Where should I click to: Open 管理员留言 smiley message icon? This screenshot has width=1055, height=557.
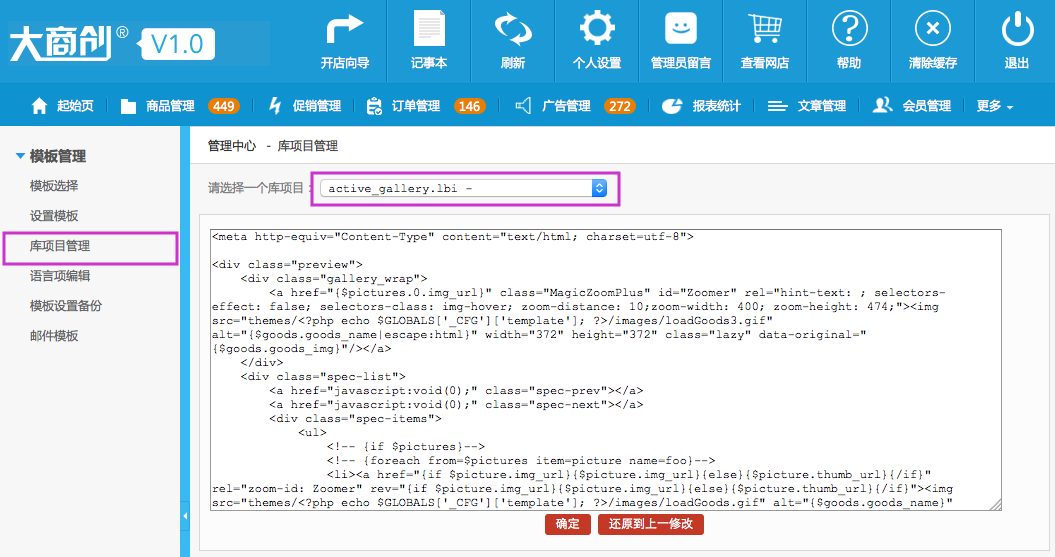coord(681,29)
